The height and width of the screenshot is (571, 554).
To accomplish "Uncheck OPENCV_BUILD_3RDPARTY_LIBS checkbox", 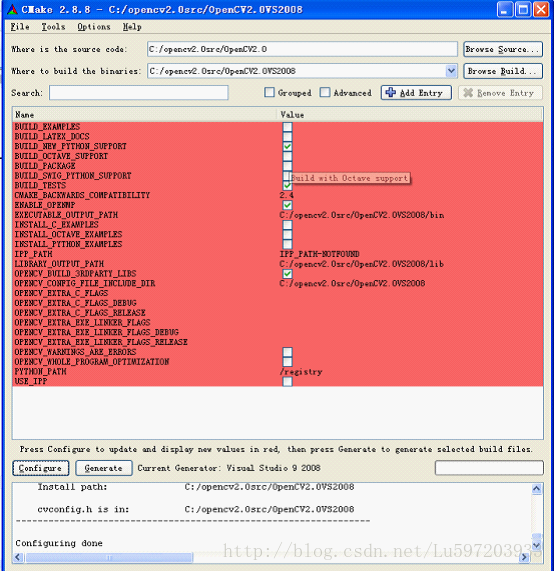I will 287,273.
